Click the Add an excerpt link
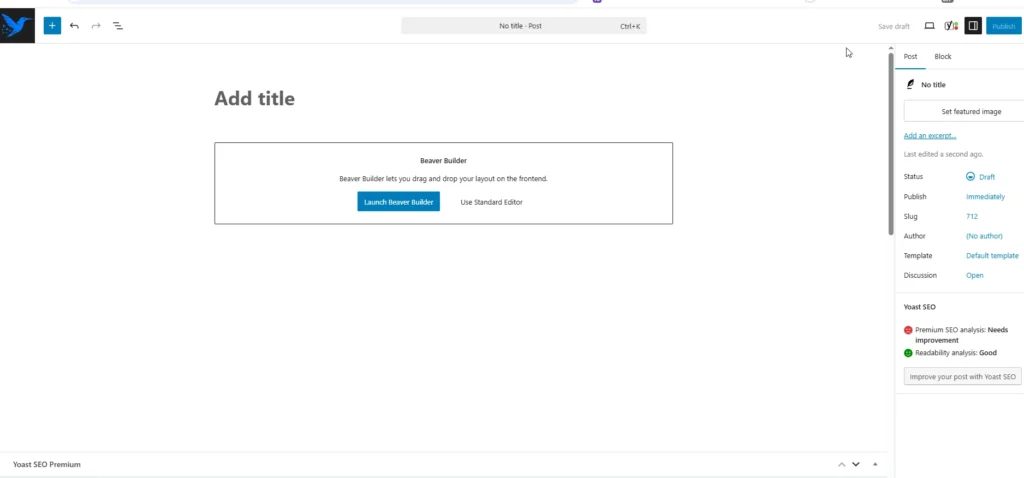This screenshot has height=478, width=1024. click(x=930, y=136)
